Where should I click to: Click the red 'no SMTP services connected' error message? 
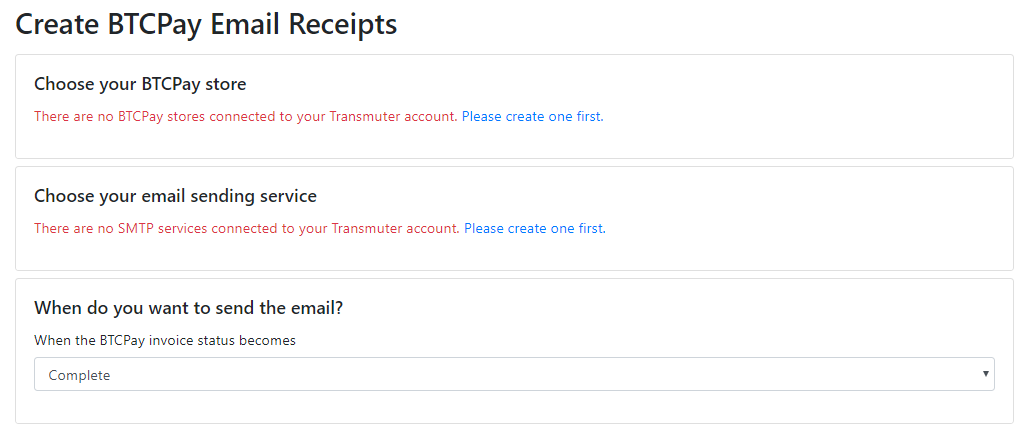pos(247,229)
